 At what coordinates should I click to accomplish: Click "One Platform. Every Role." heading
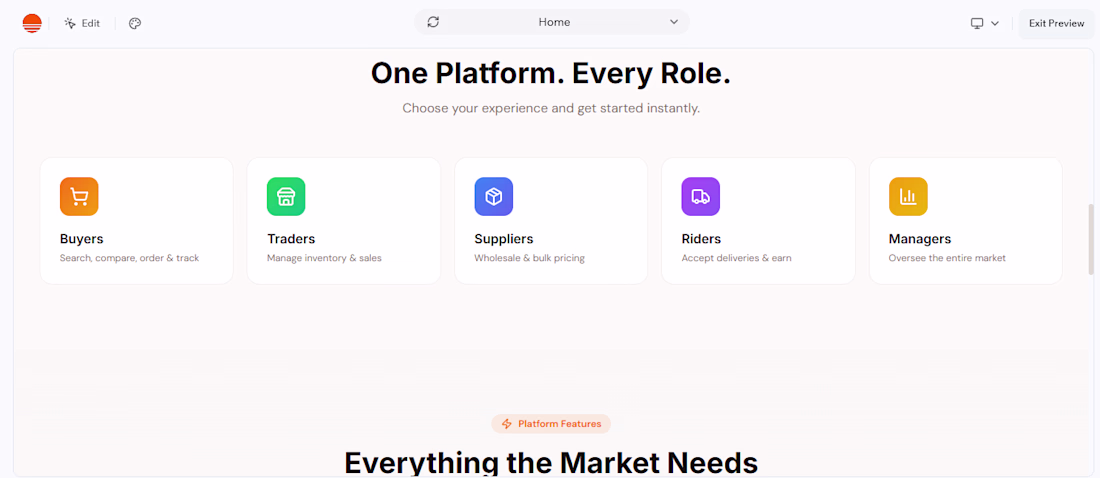(551, 74)
